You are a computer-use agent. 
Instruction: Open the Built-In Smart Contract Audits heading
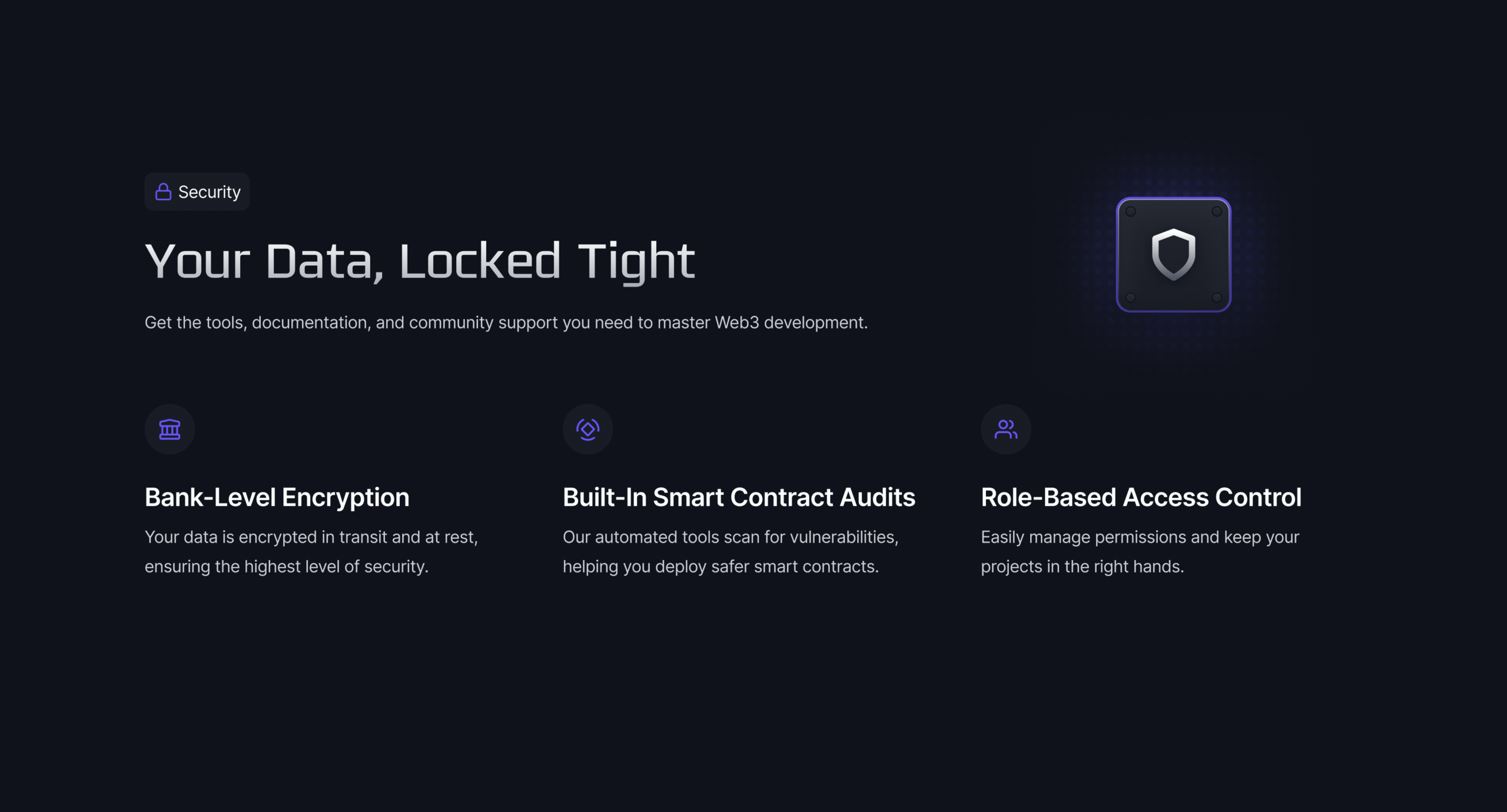click(739, 497)
